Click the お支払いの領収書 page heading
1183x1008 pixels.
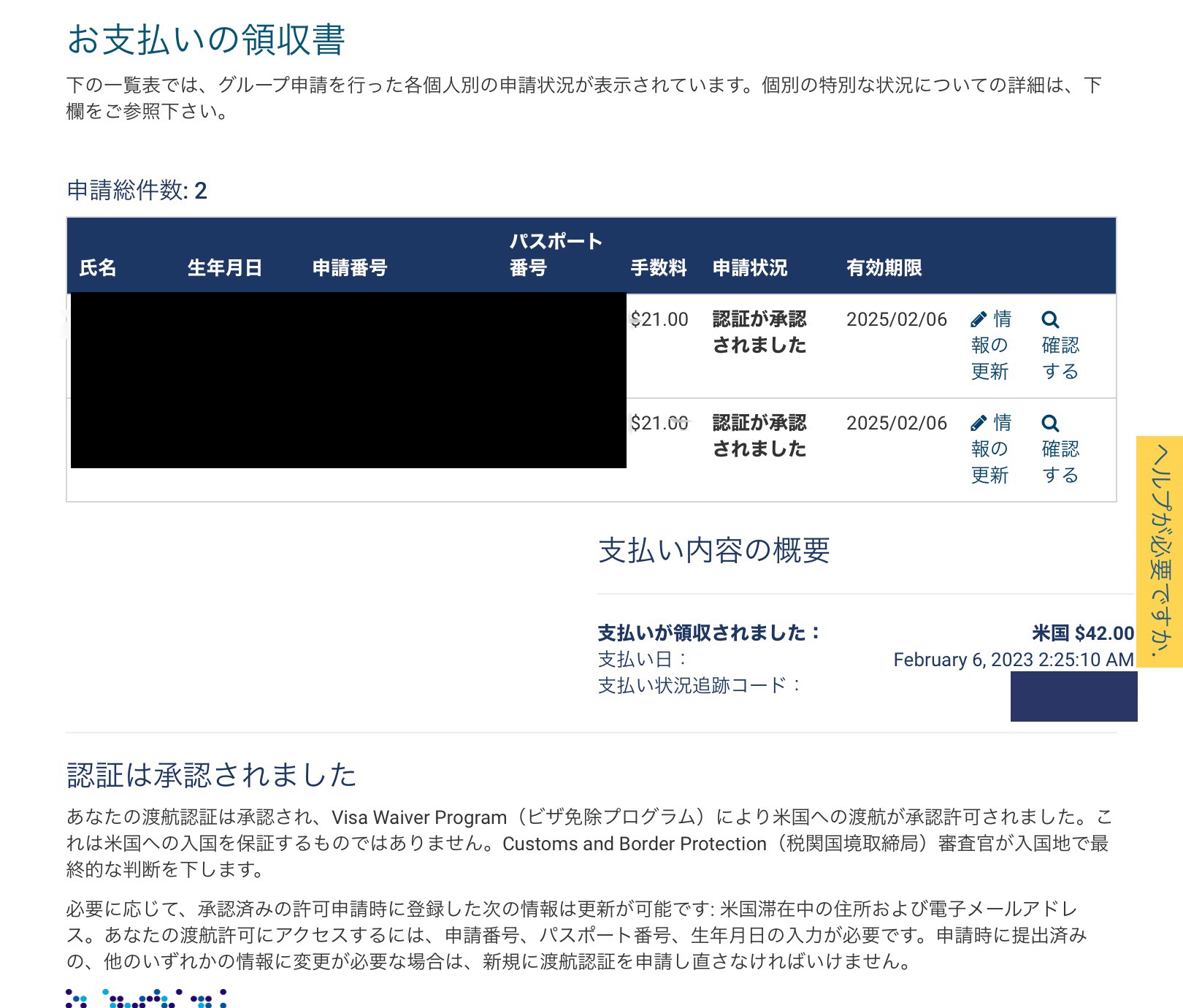[x=206, y=39]
